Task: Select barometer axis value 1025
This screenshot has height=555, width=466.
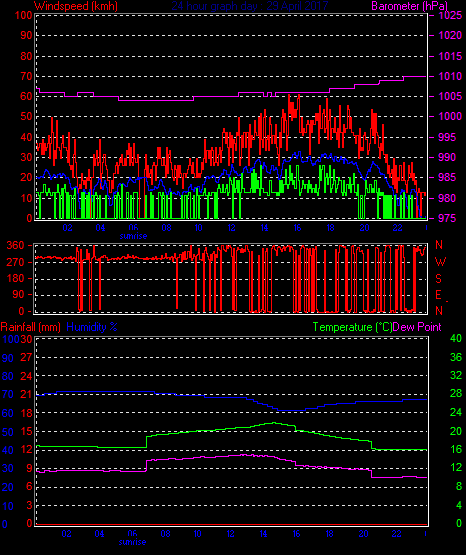Action: pos(450,15)
